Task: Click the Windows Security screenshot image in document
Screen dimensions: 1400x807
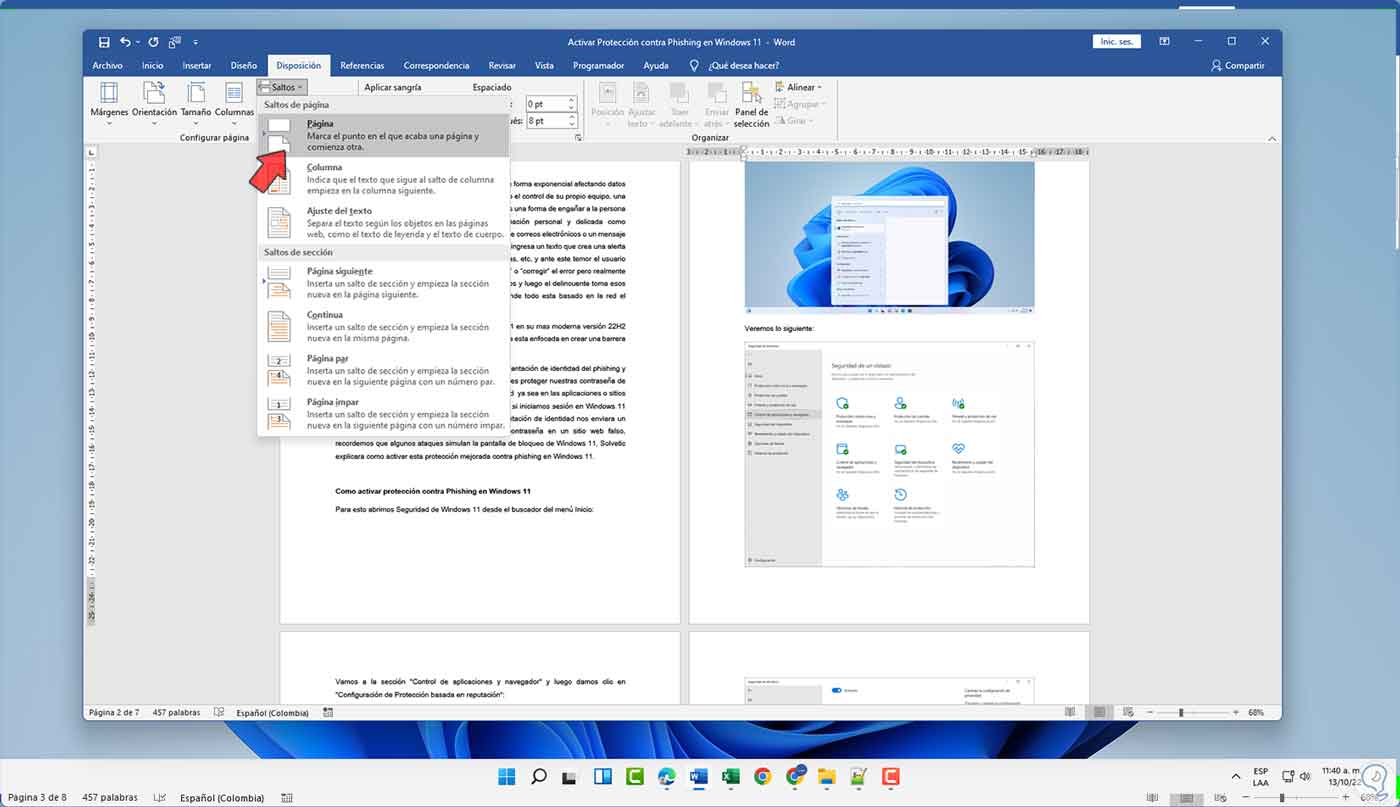Action: pos(889,454)
